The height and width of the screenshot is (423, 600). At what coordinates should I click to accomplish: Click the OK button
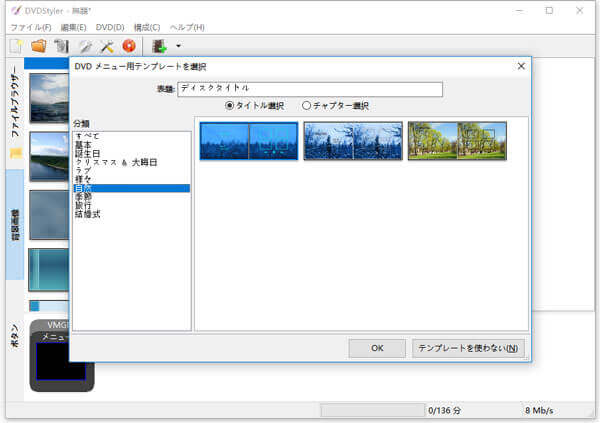[x=377, y=348]
